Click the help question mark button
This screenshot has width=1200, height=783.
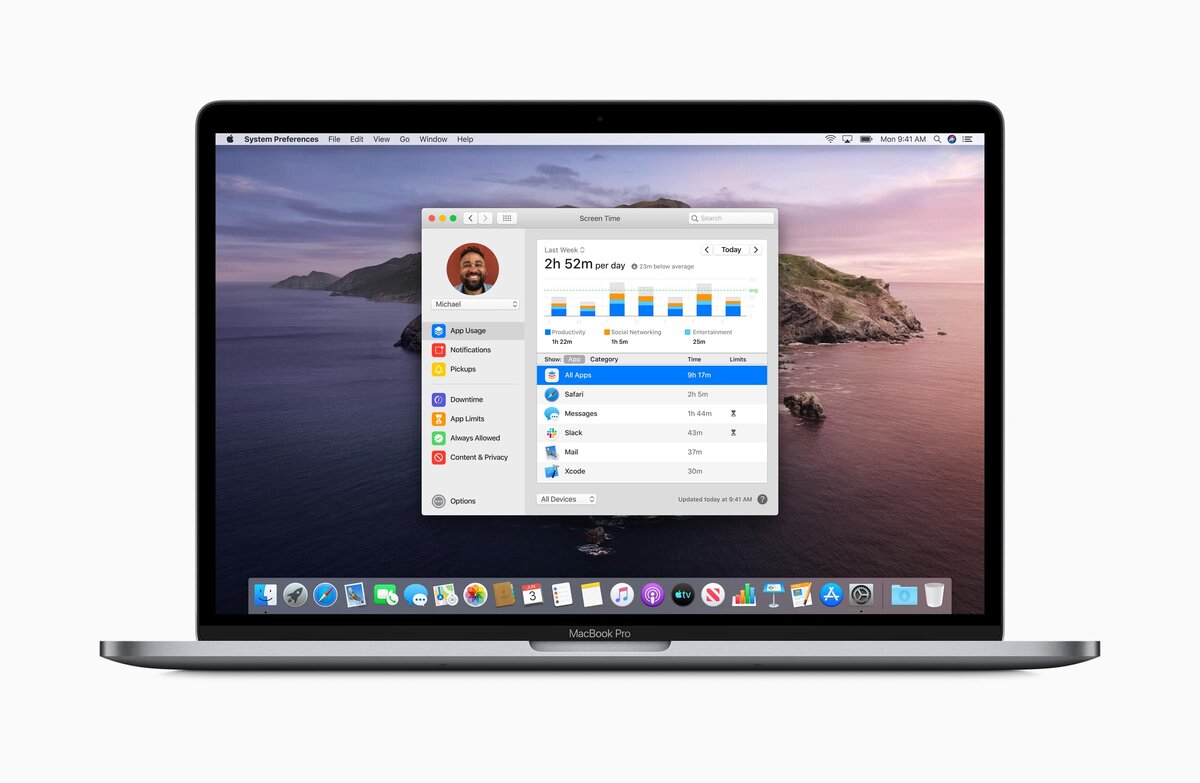coord(761,499)
